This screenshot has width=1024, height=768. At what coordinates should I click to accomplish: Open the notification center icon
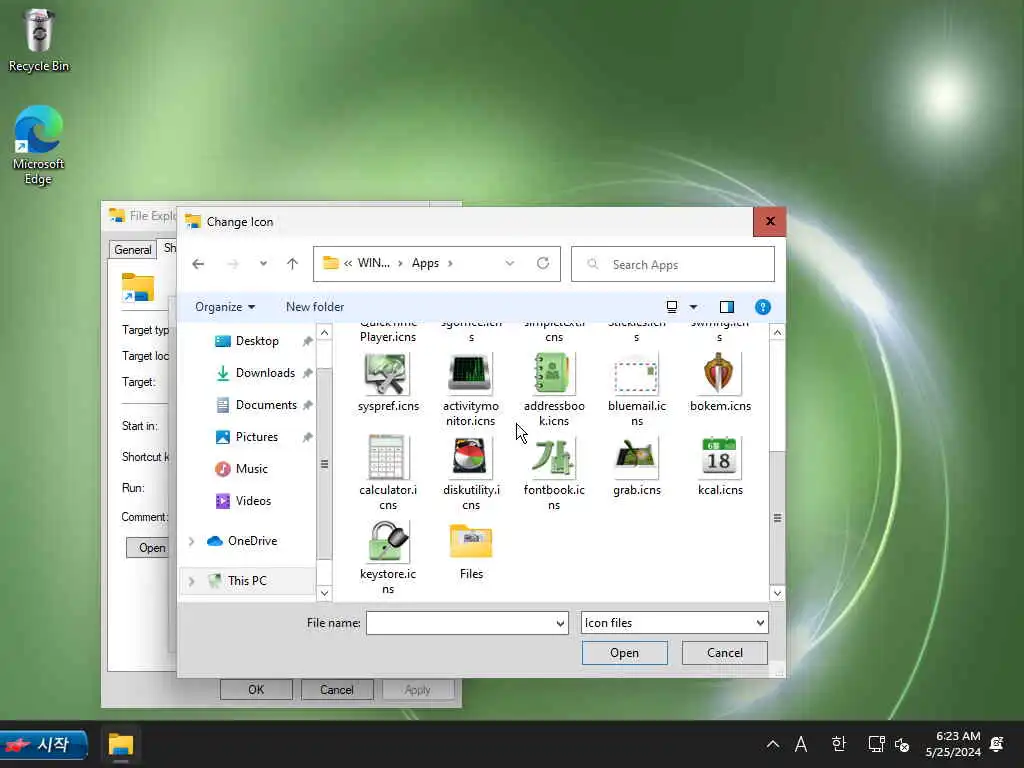[997, 744]
